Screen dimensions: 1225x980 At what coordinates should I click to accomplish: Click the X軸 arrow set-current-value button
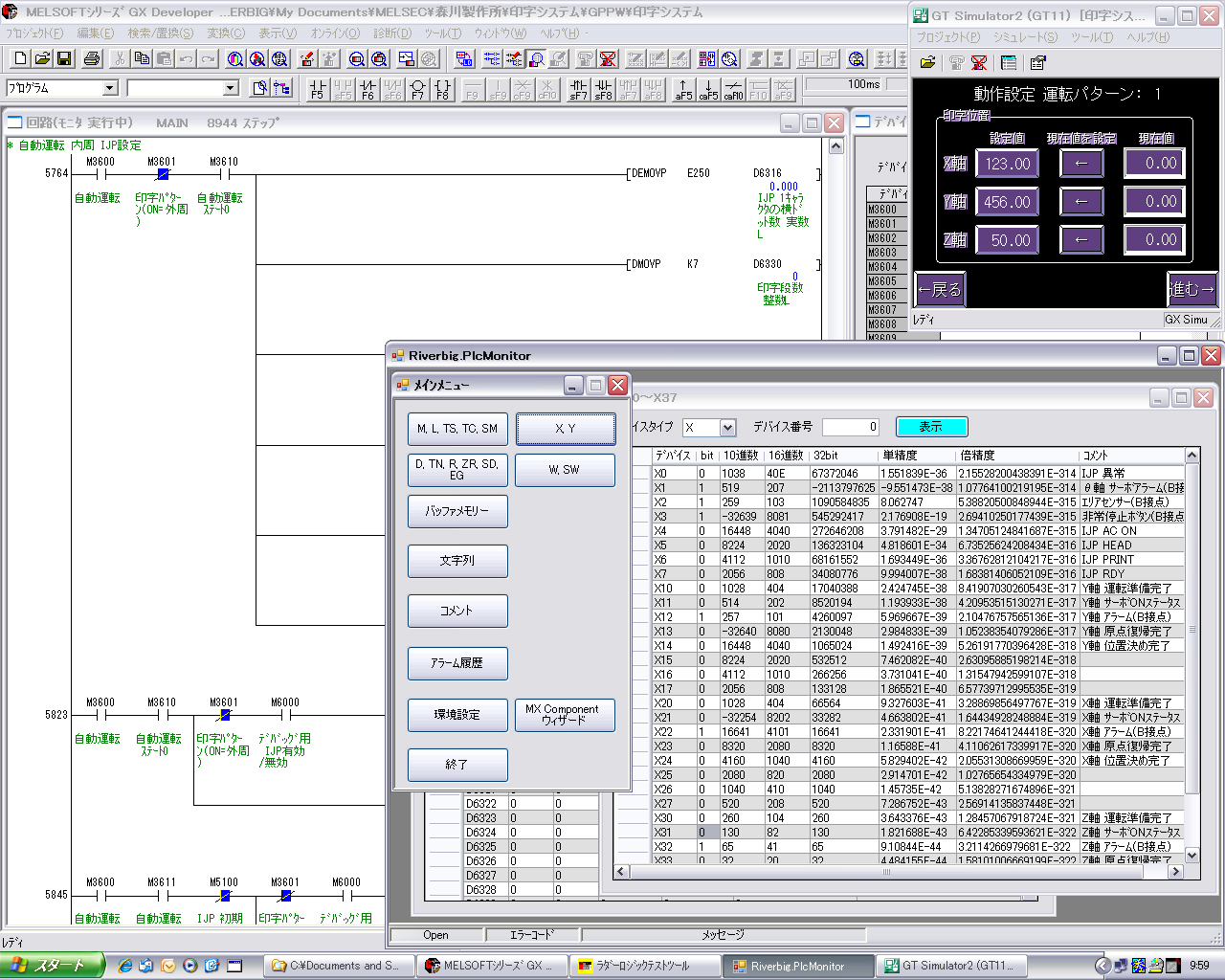click(x=1081, y=164)
